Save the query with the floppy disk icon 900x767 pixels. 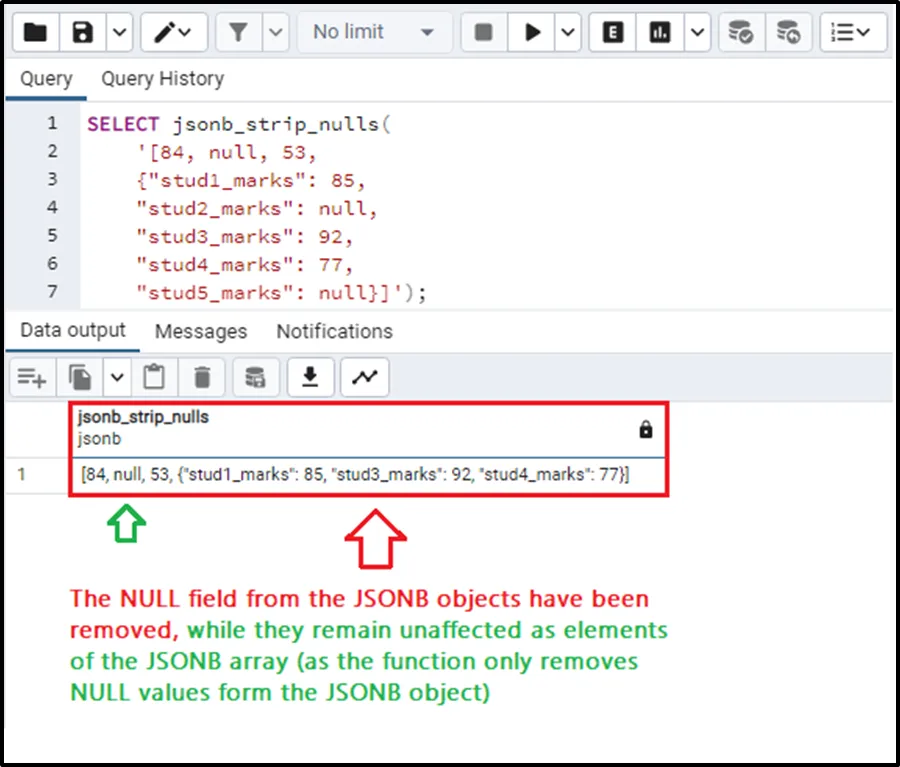[x=83, y=33]
